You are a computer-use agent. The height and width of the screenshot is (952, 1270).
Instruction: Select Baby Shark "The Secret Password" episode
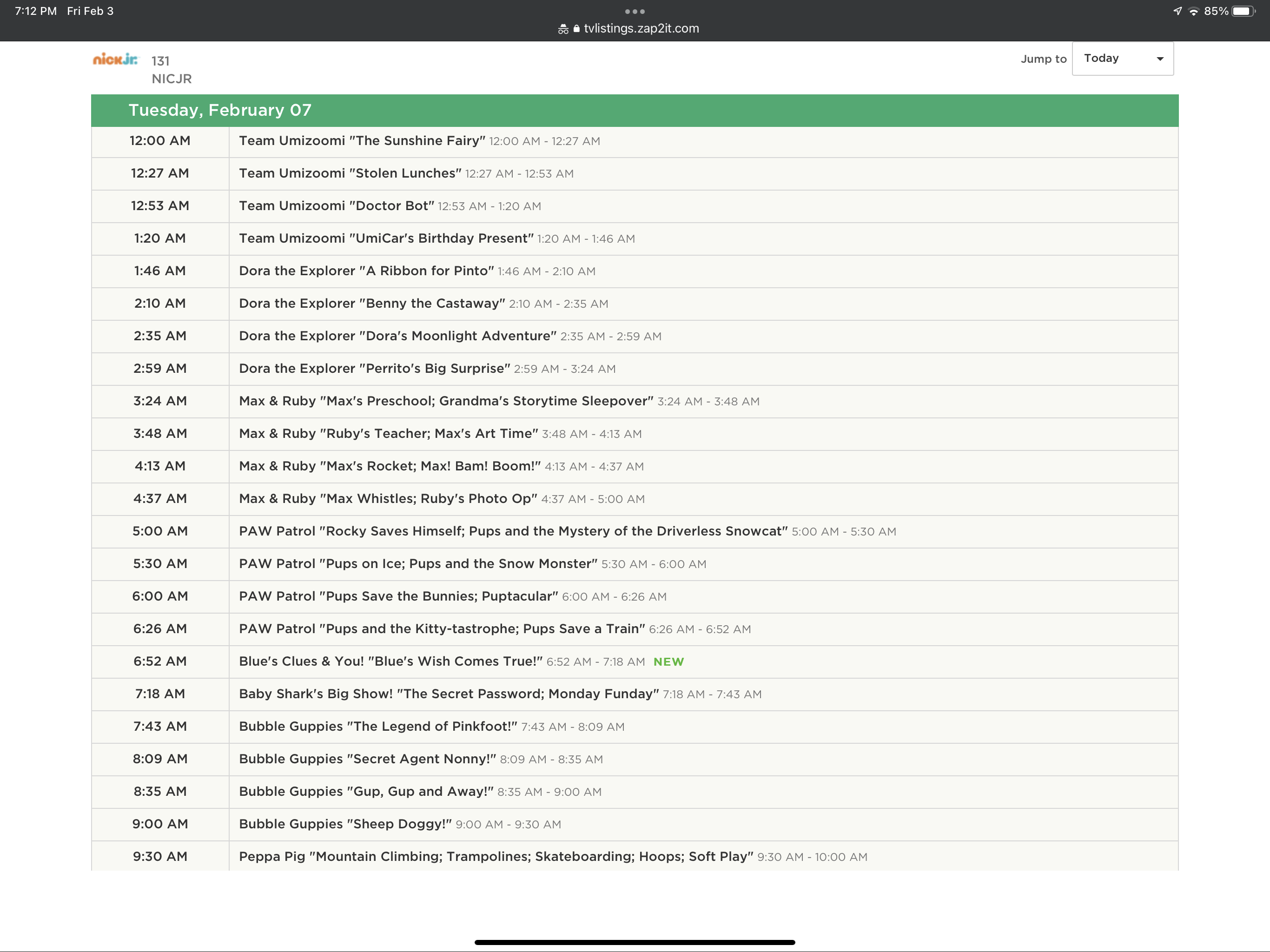449,694
